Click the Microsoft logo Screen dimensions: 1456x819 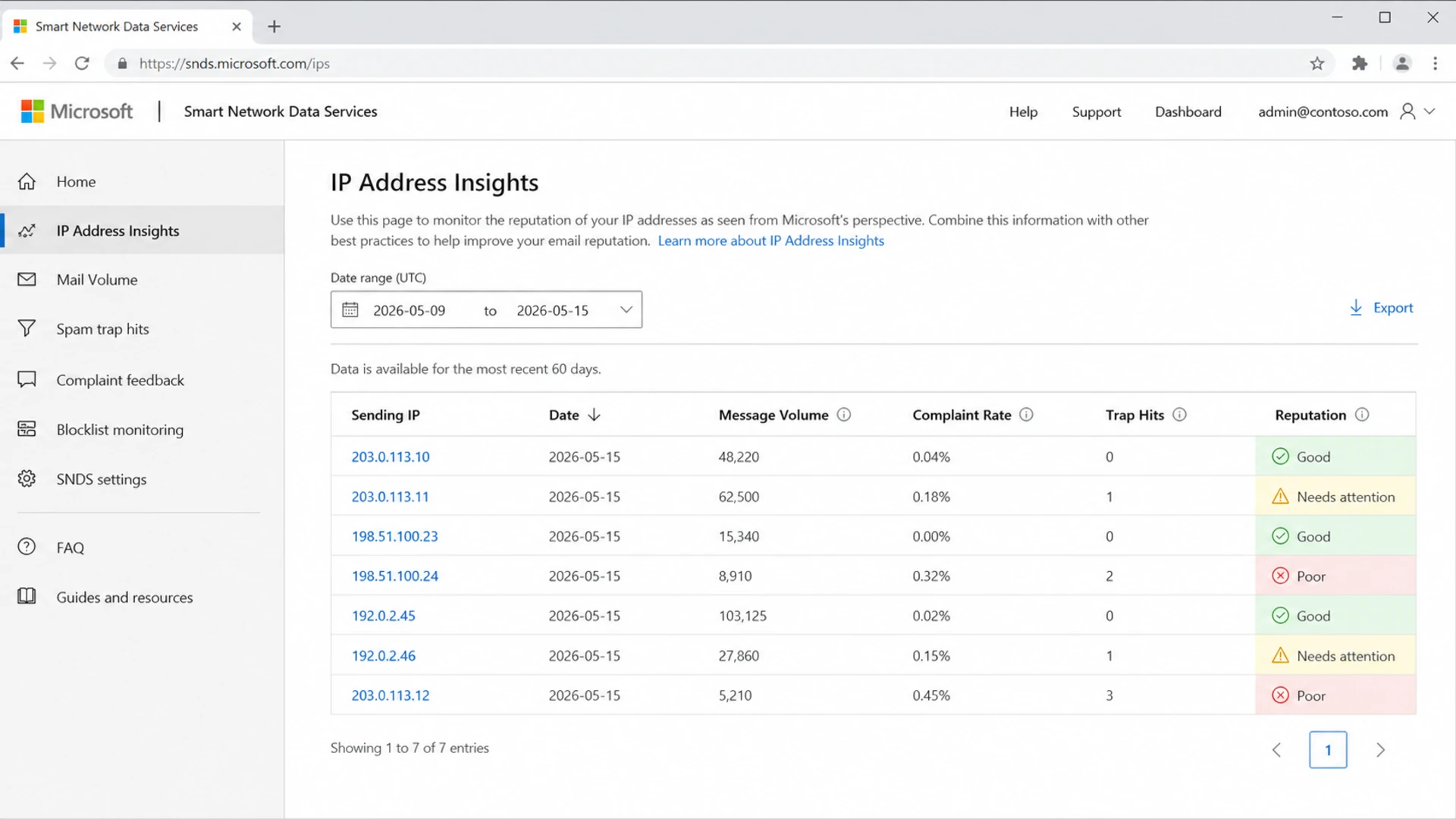pos(77,111)
